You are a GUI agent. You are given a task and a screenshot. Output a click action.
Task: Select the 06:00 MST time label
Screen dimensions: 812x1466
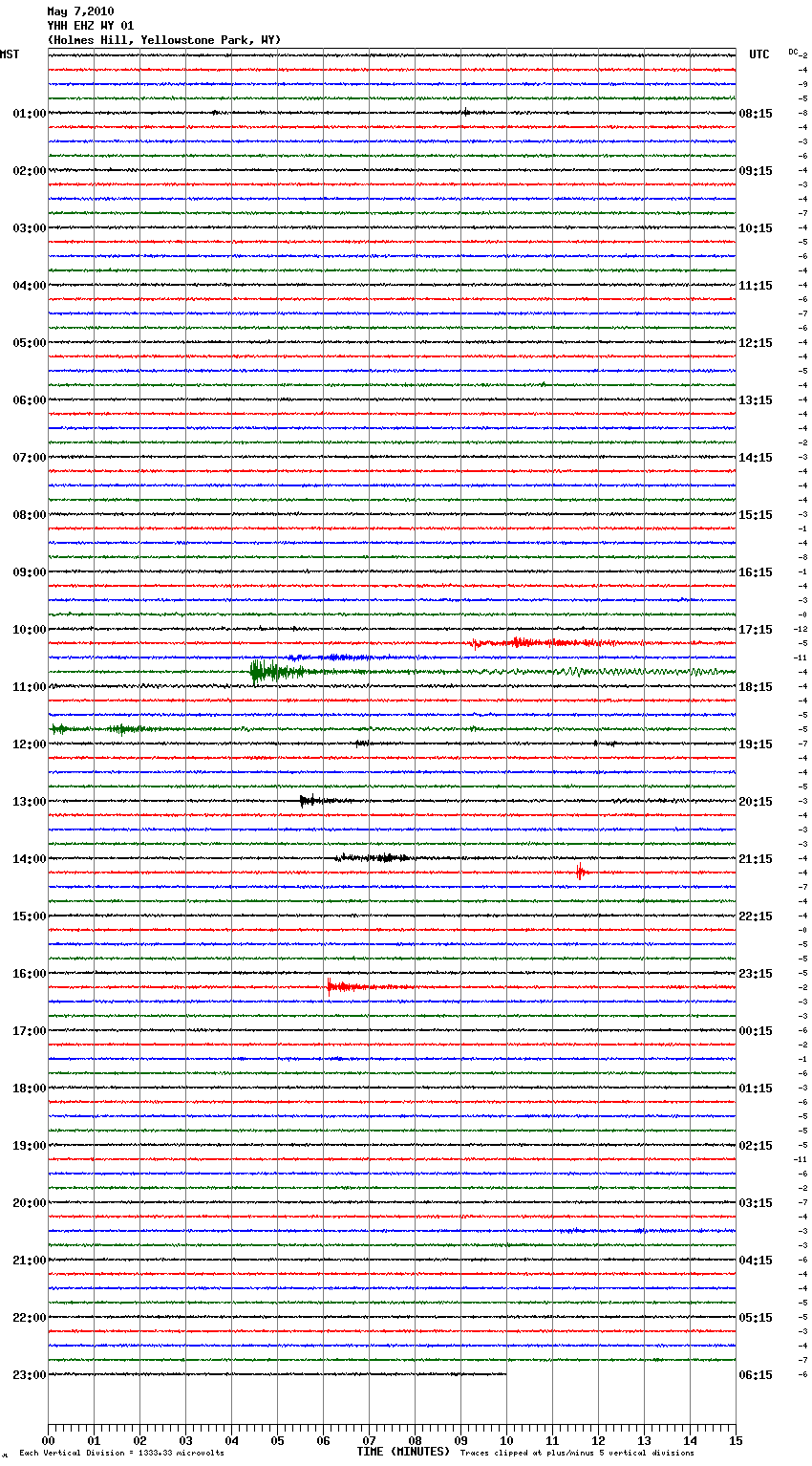pos(29,400)
